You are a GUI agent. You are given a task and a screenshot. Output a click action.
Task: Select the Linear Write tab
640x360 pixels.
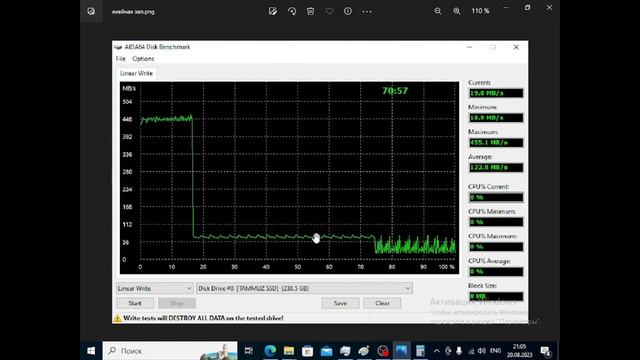pos(136,73)
